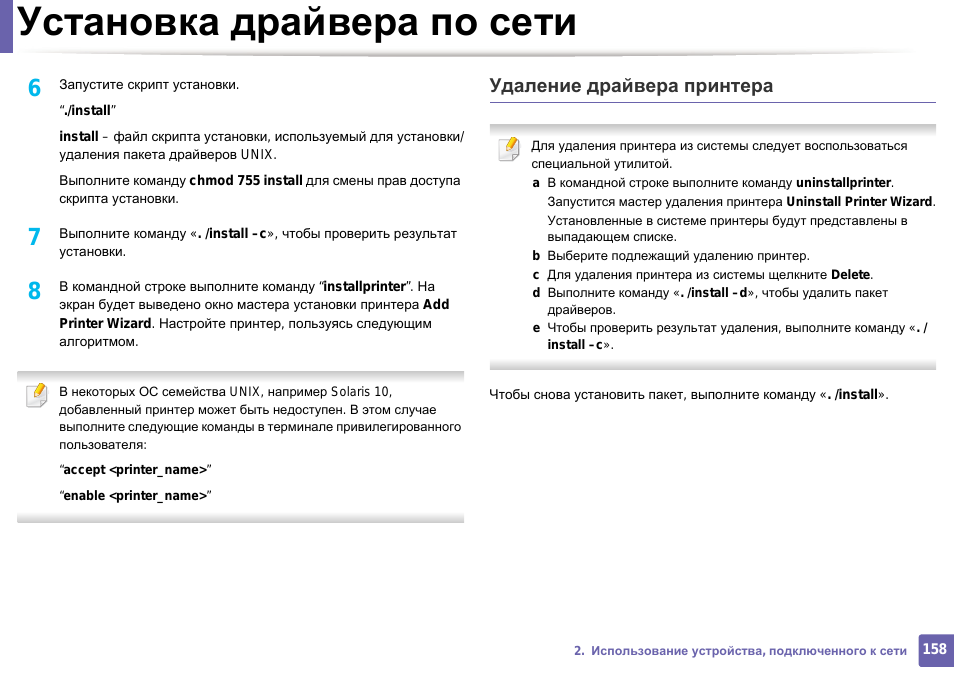This screenshot has height=675, width=954.
Task: Click the page number 158 badge
Action: coord(934,649)
